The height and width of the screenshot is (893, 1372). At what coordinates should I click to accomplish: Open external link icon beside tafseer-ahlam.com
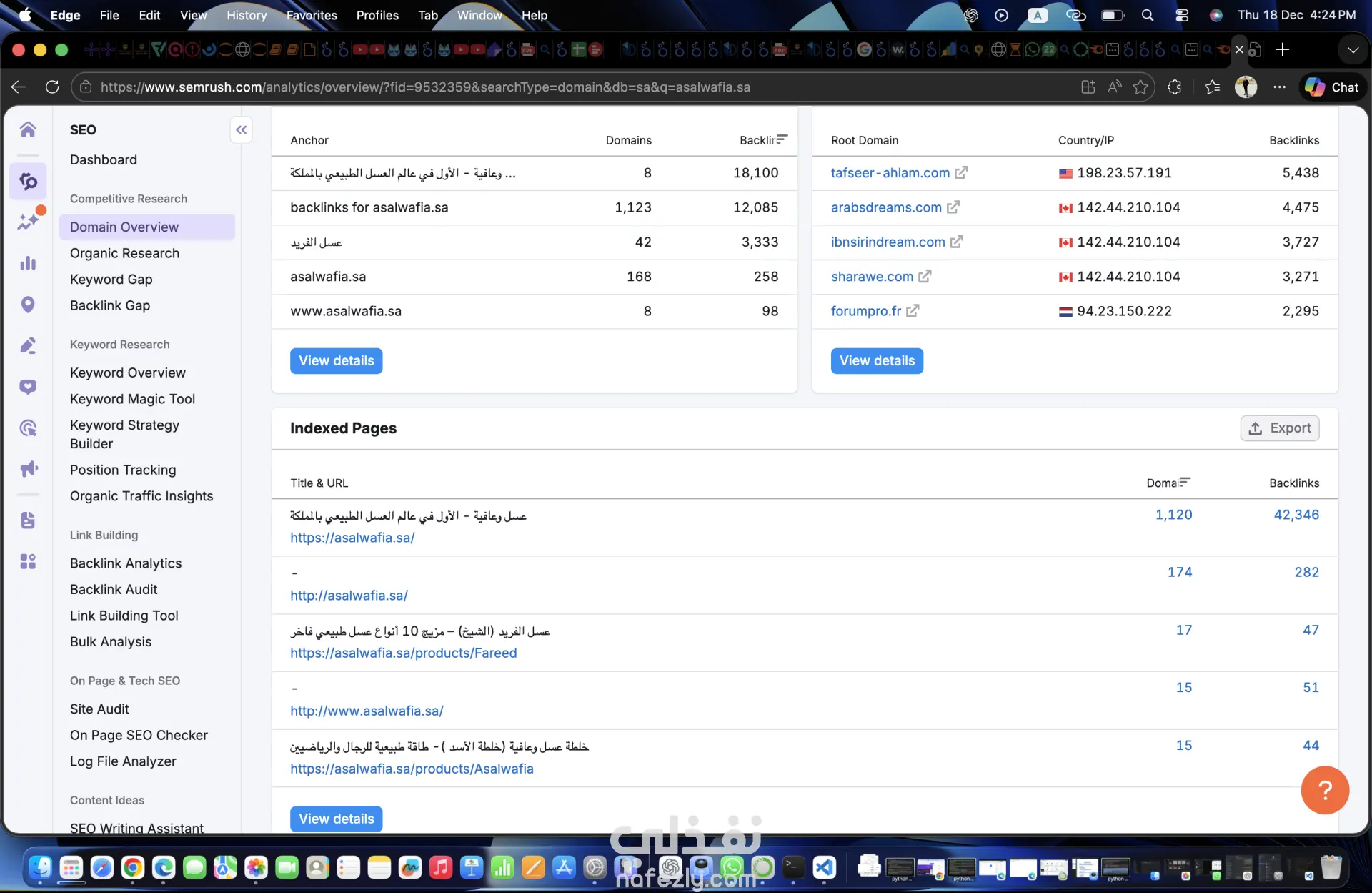coord(961,173)
